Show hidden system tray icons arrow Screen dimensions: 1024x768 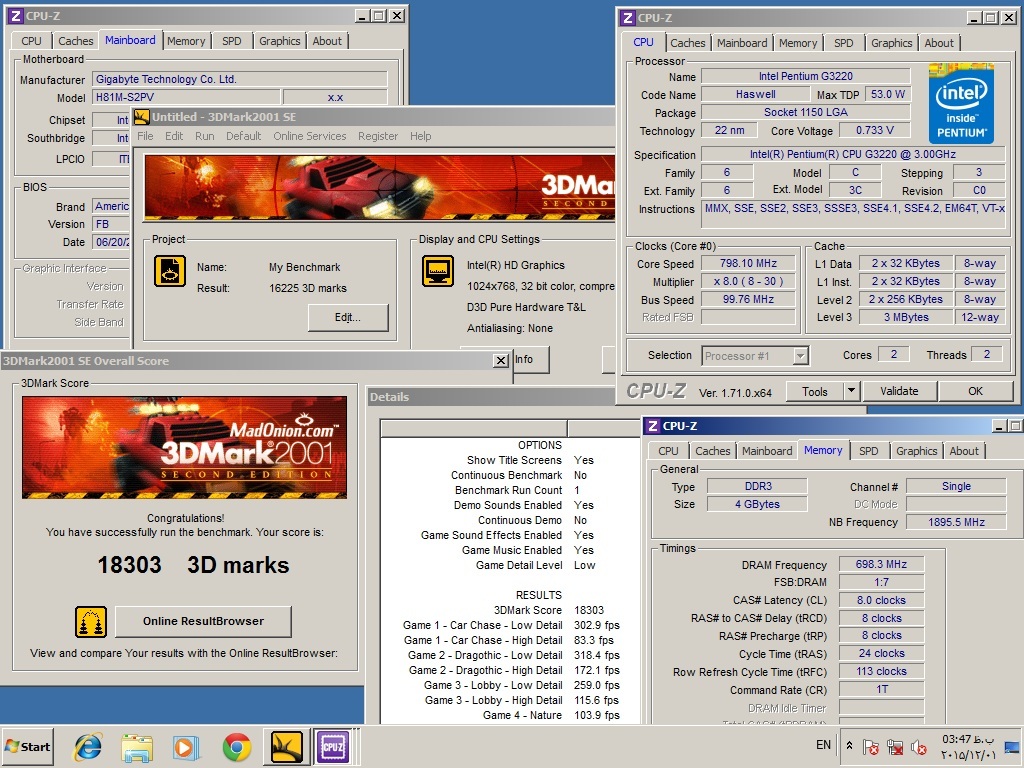[849, 745]
